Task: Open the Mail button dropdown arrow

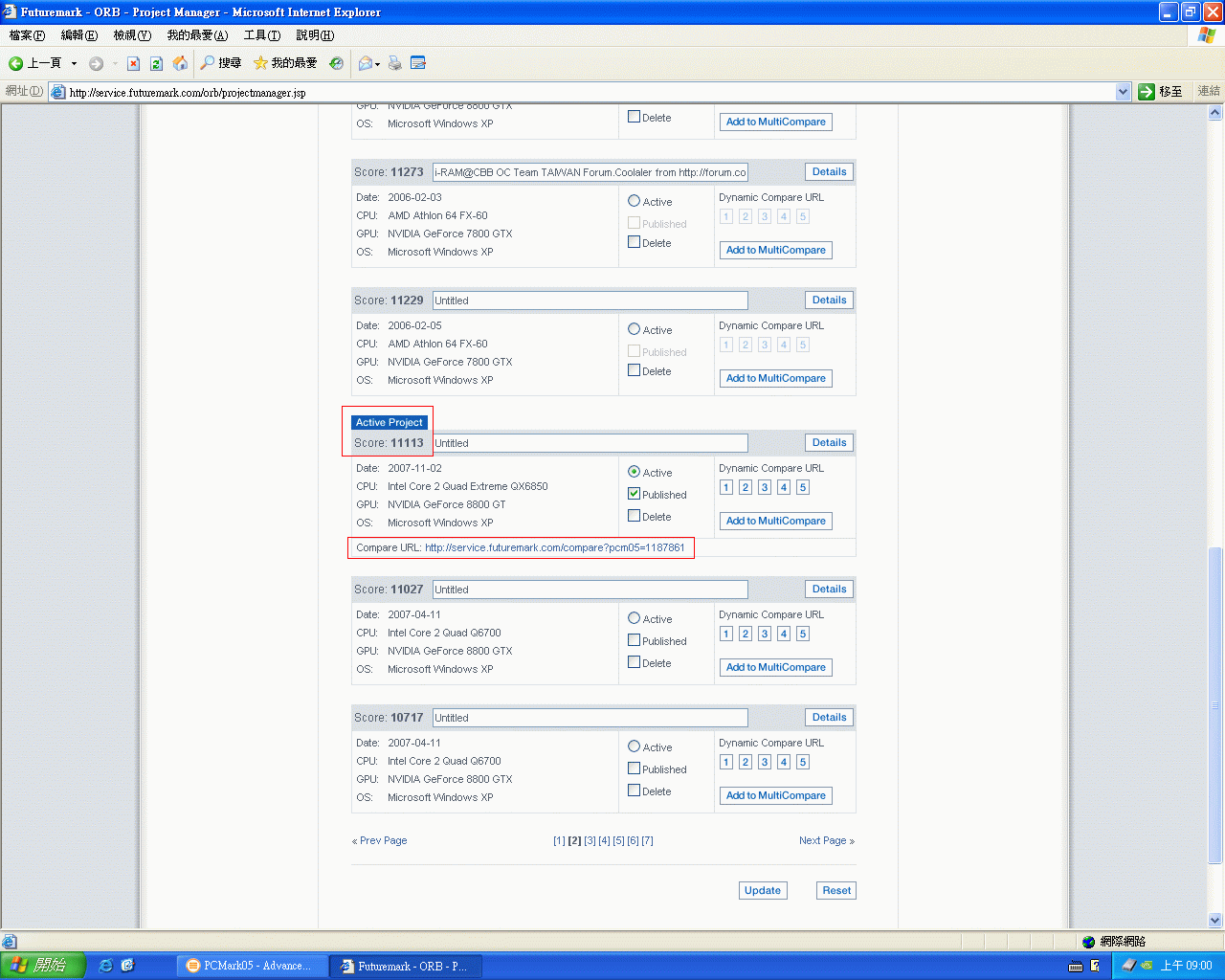Action: (377, 64)
